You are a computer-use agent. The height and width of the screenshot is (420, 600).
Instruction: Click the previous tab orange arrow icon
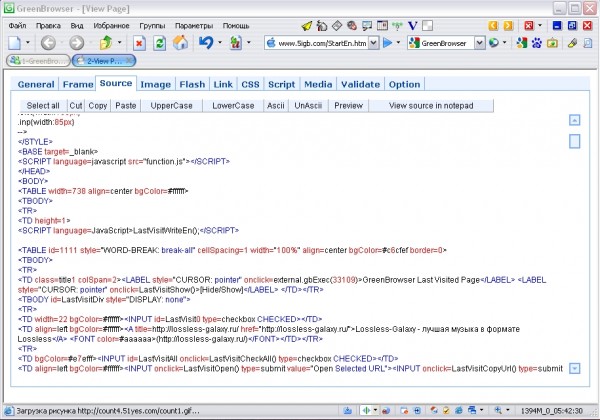493,26
